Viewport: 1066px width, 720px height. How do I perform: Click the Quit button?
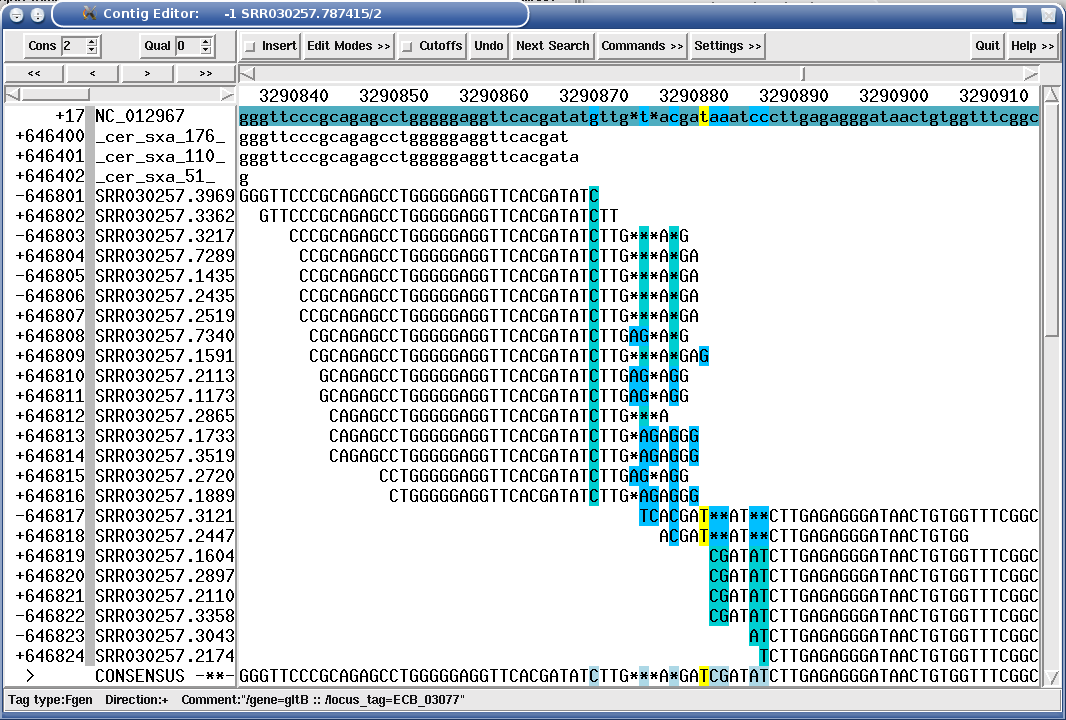pyautogui.click(x=987, y=46)
